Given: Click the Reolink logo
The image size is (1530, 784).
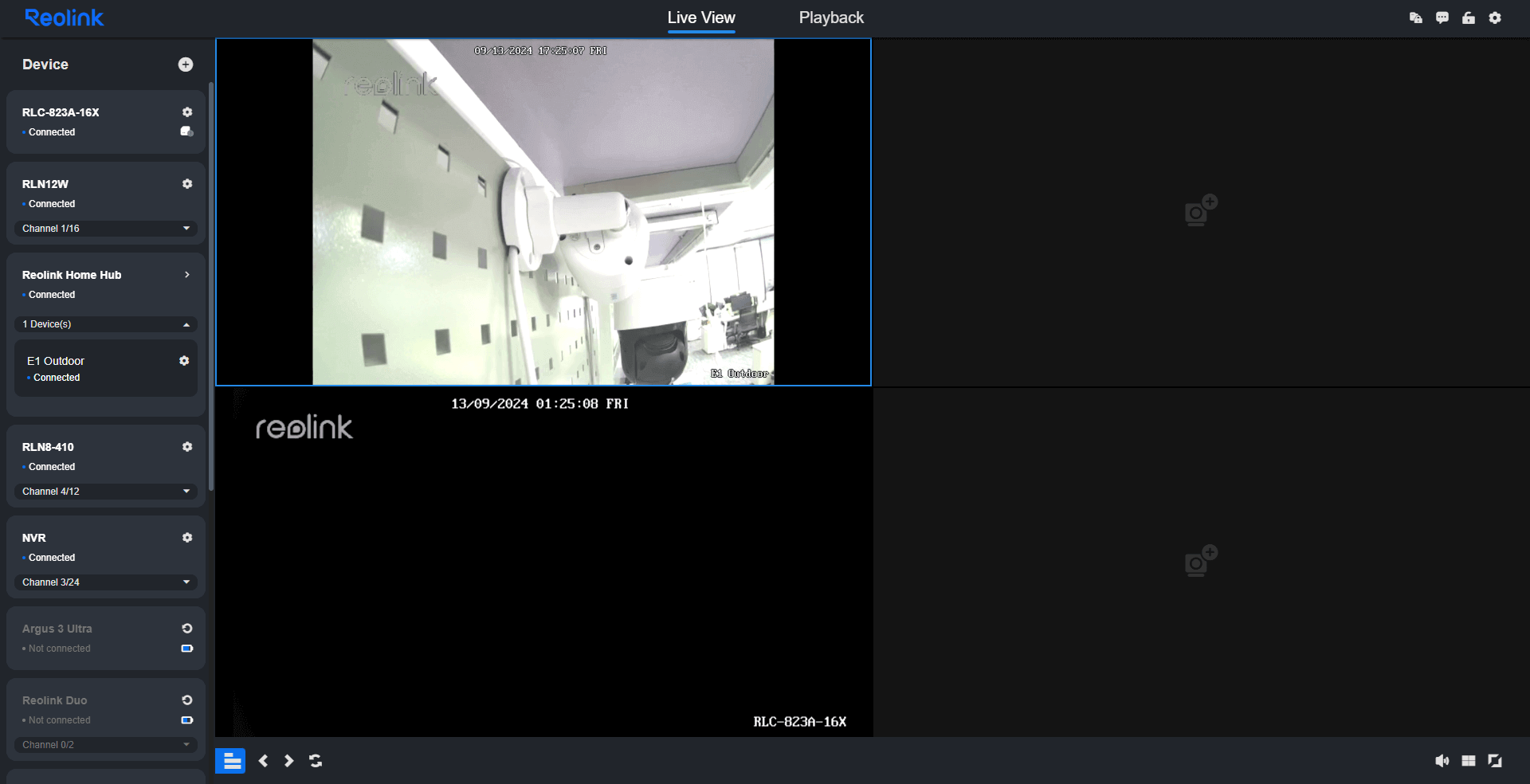Looking at the screenshot, I should tap(64, 18).
